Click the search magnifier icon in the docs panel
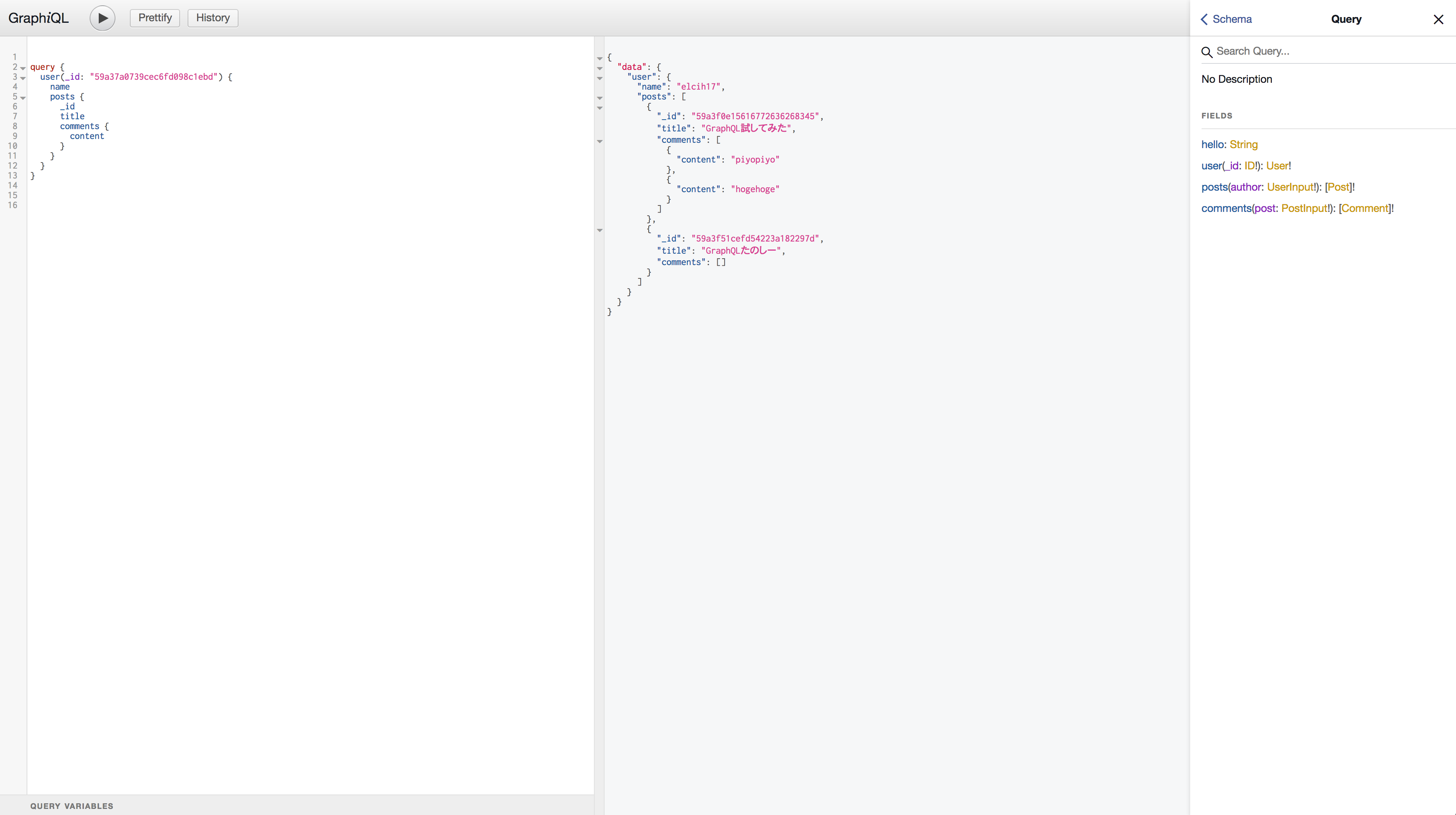1456x815 pixels. click(x=1207, y=52)
